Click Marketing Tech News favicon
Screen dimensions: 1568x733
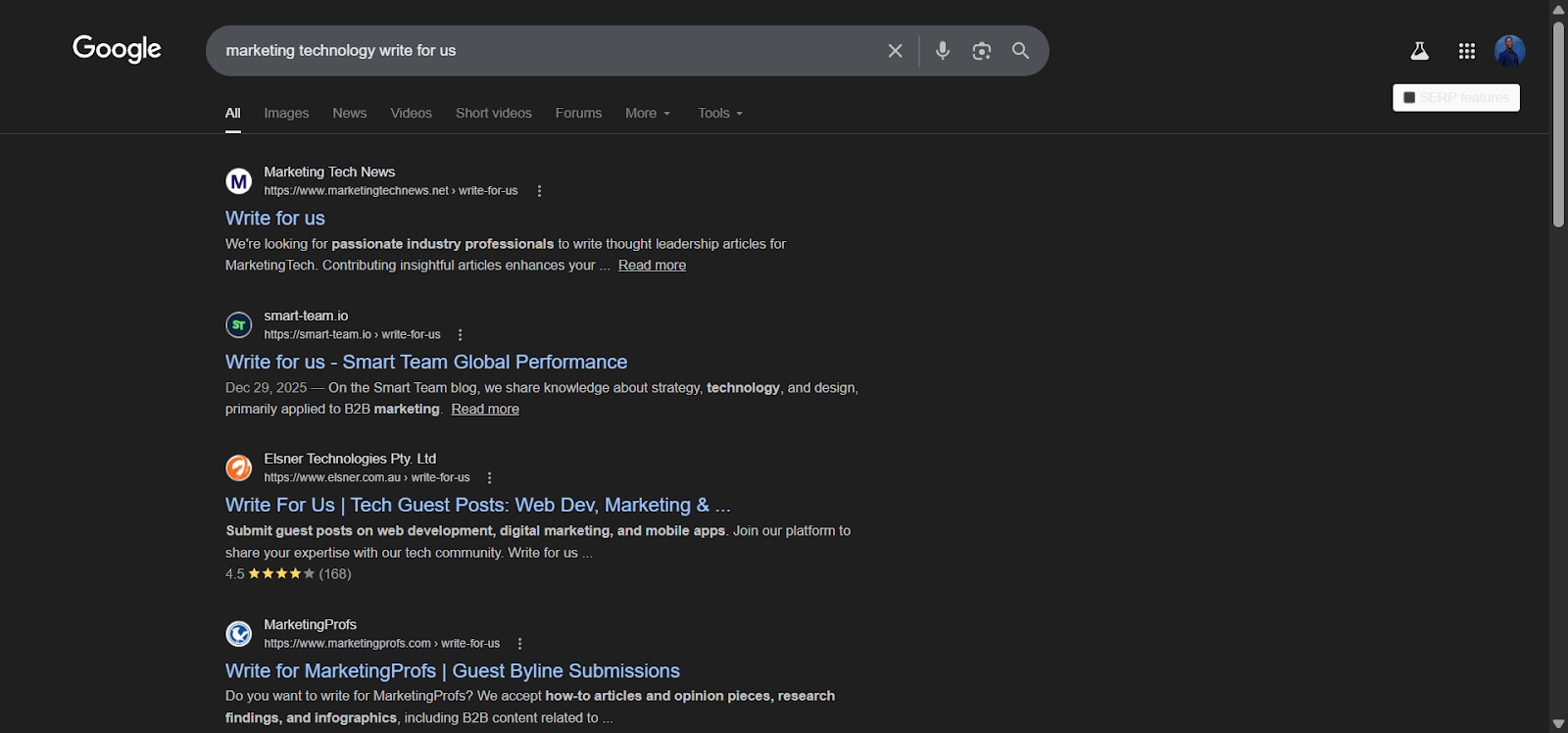click(x=239, y=181)
